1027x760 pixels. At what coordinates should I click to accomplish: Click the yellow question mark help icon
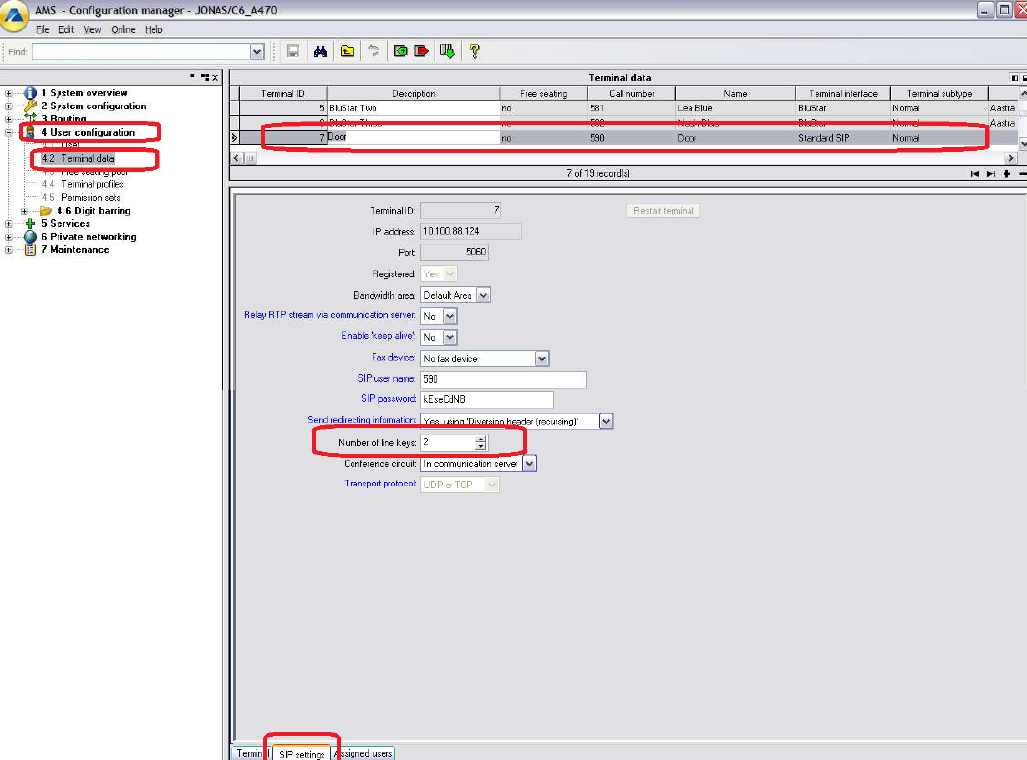point(474,51)
